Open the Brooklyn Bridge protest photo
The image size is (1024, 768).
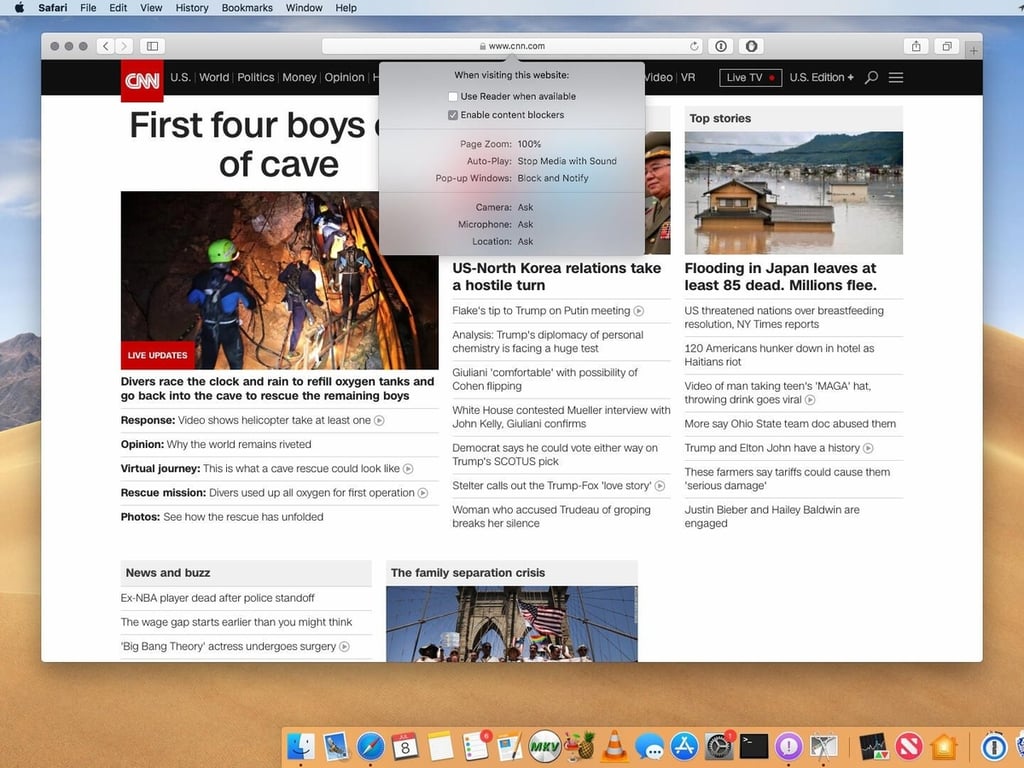(x=511, y=624)
